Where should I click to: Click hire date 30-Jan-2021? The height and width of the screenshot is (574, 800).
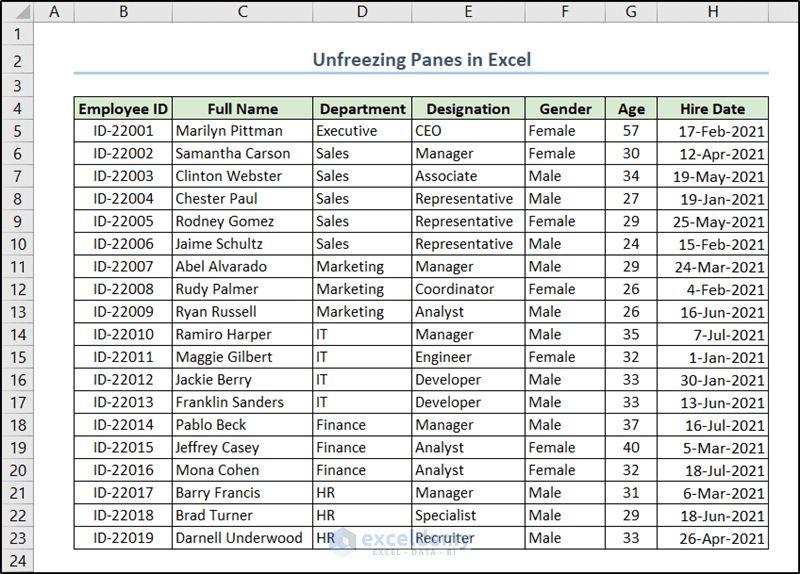click(712, 380)
